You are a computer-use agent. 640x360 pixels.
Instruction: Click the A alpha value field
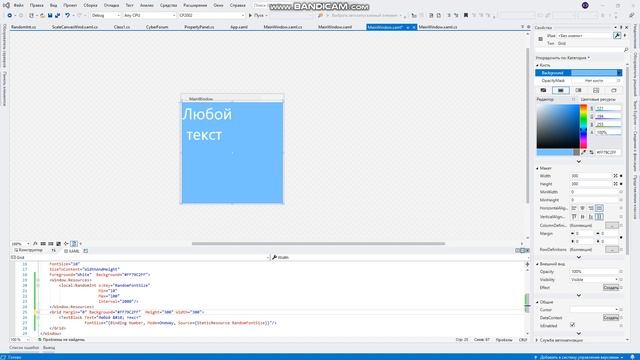pos(608,133)
